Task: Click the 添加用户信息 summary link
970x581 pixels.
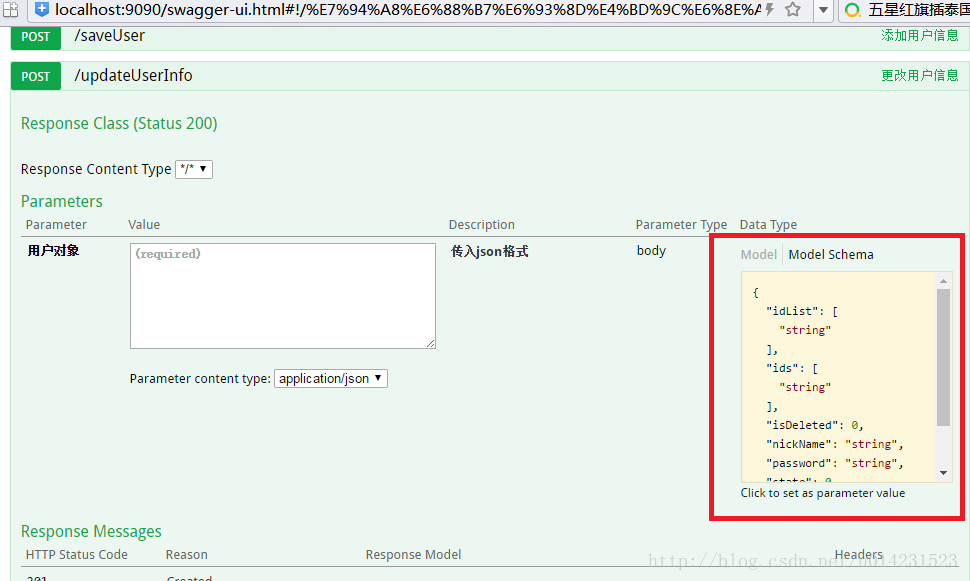Action: point(919,35)
